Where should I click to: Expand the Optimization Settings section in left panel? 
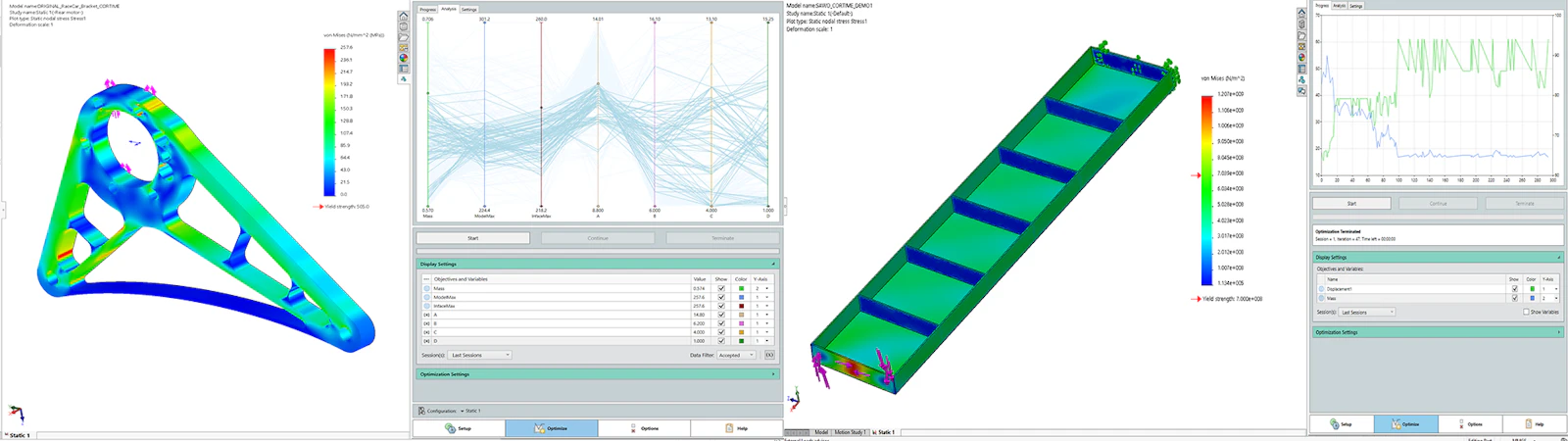773,373
